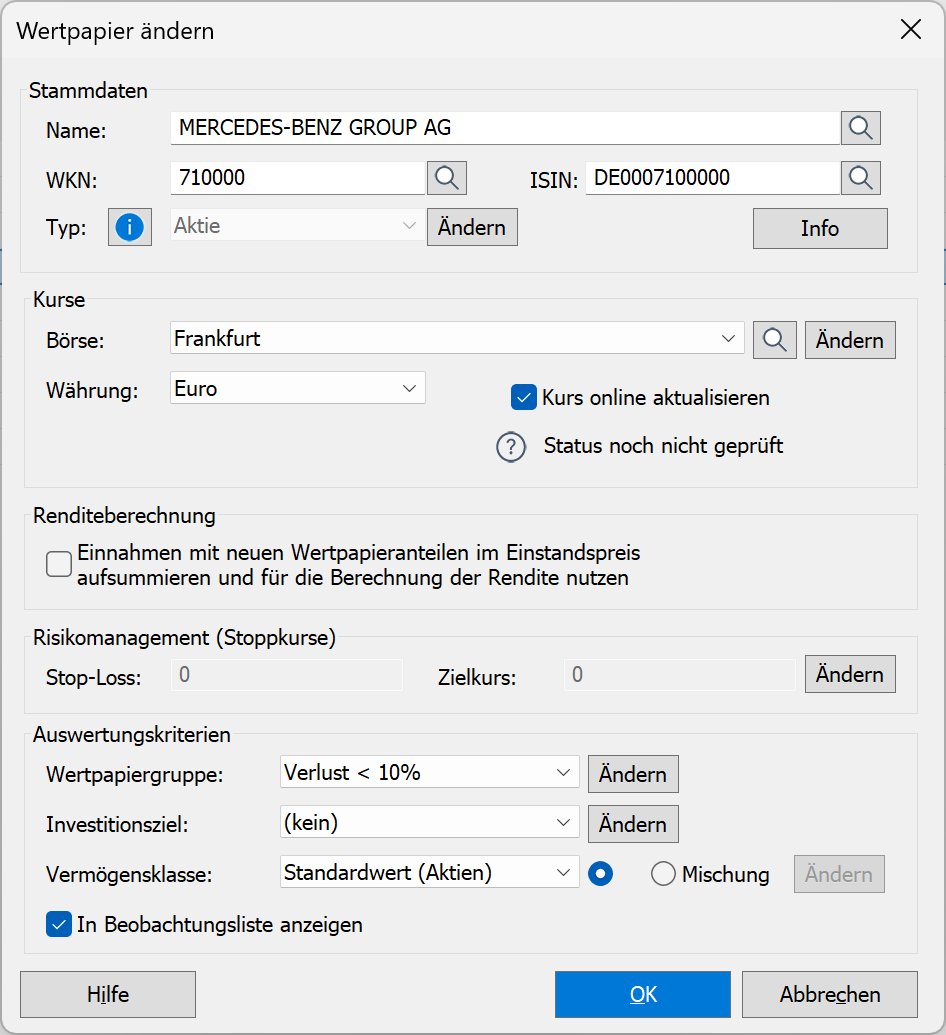Click into the Name input field
946x1035 pixels.
[x=450, y=127]
